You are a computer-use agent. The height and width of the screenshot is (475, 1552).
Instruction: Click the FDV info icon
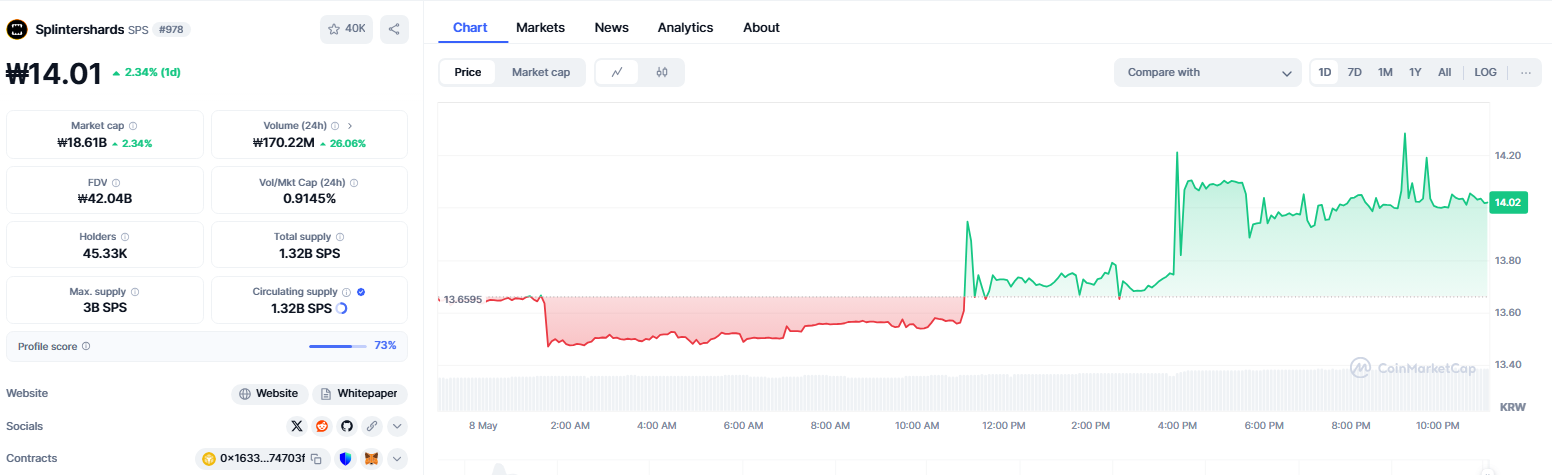(116, 183)
